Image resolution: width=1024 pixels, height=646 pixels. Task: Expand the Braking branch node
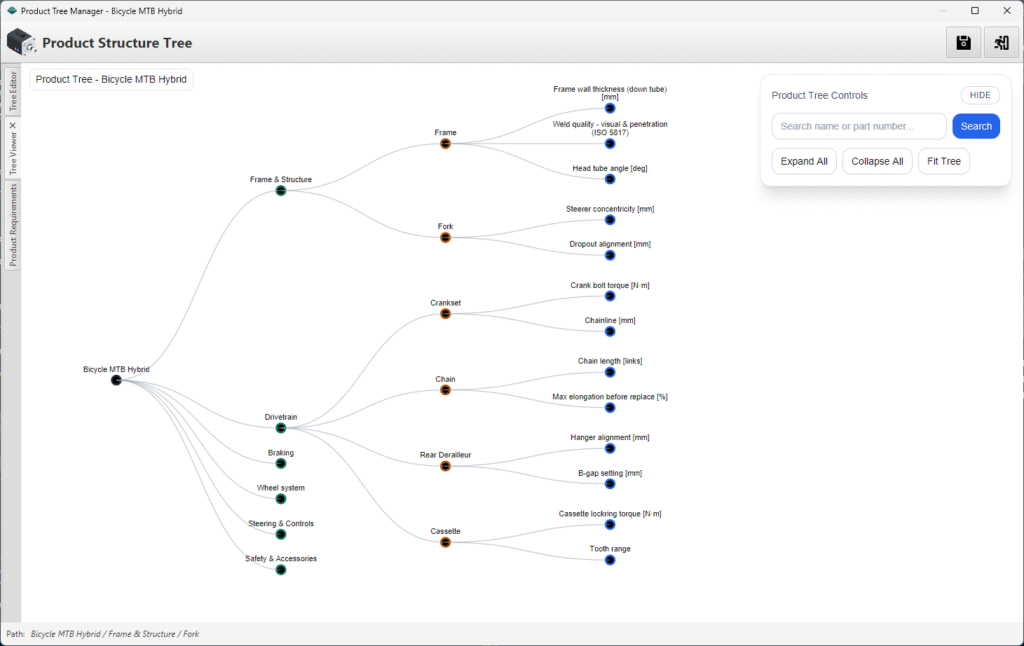click(x=280, y=464)
